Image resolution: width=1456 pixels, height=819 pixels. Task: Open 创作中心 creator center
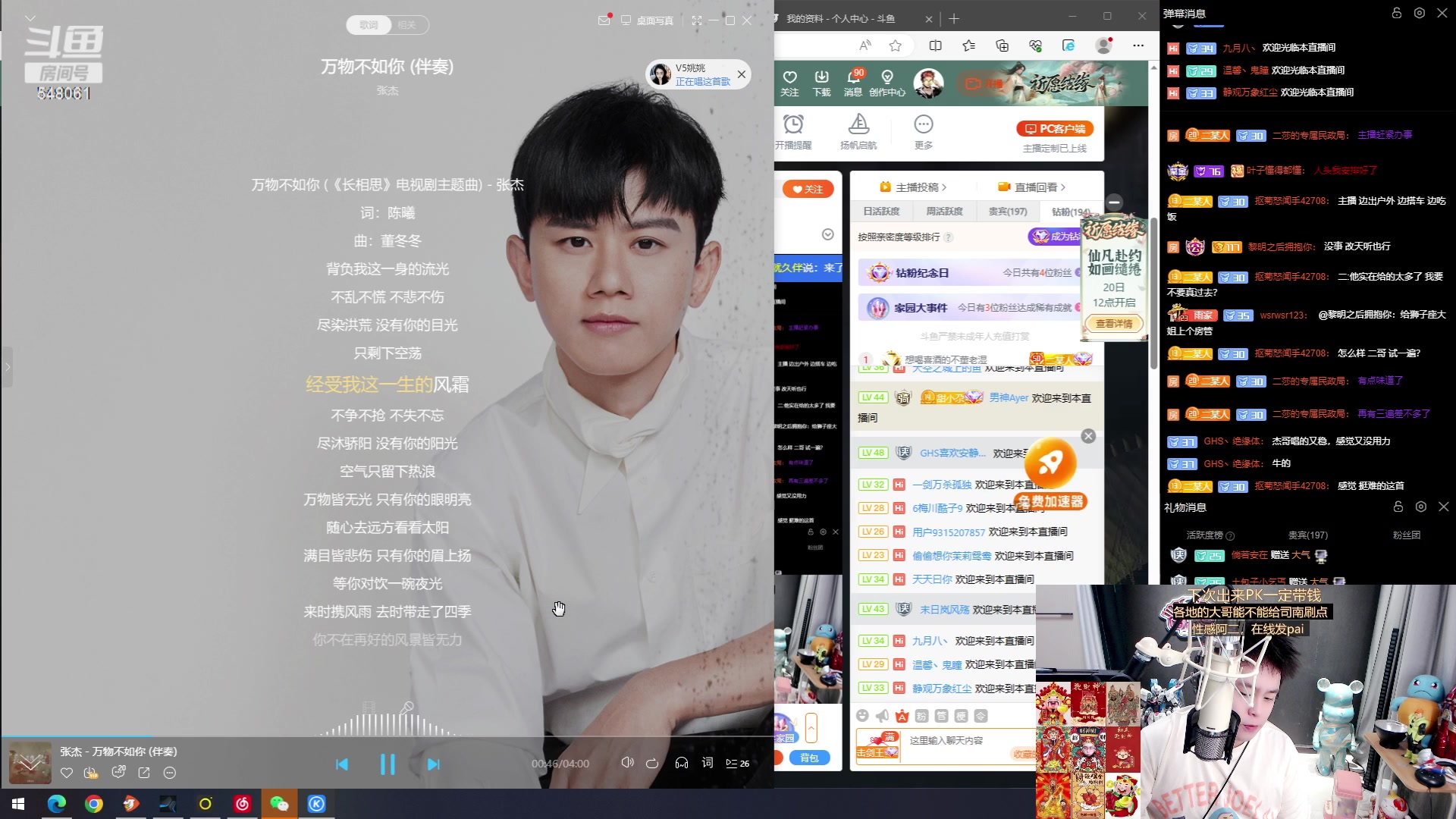pos(887,83)
